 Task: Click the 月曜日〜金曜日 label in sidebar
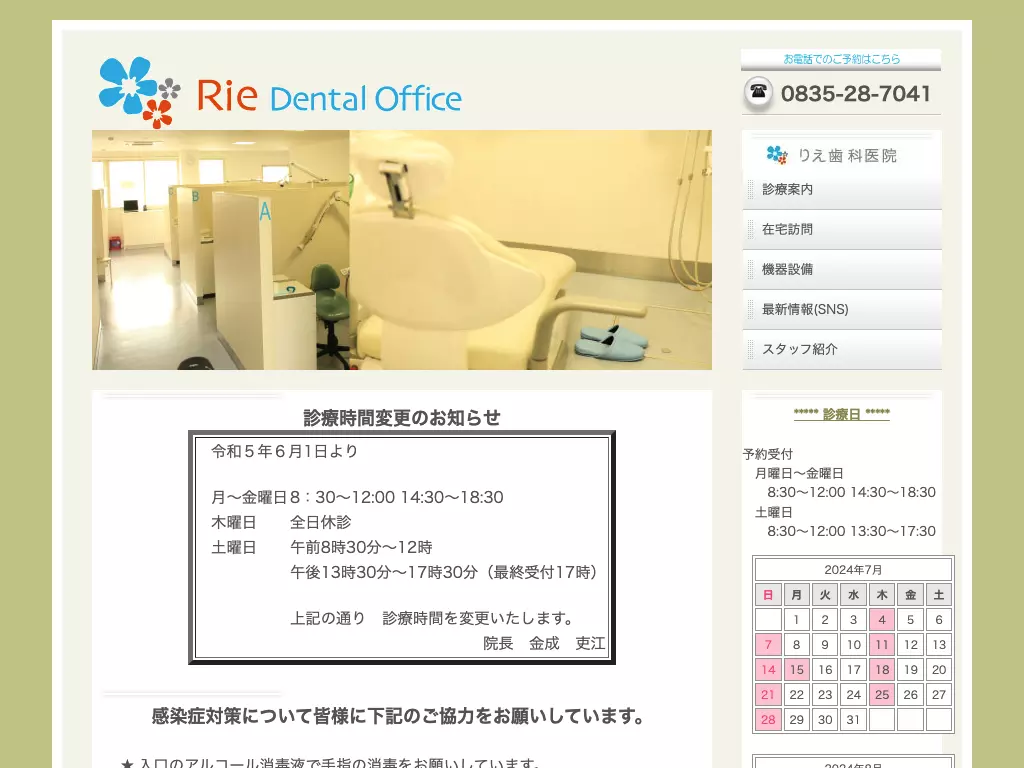point(799,473)
